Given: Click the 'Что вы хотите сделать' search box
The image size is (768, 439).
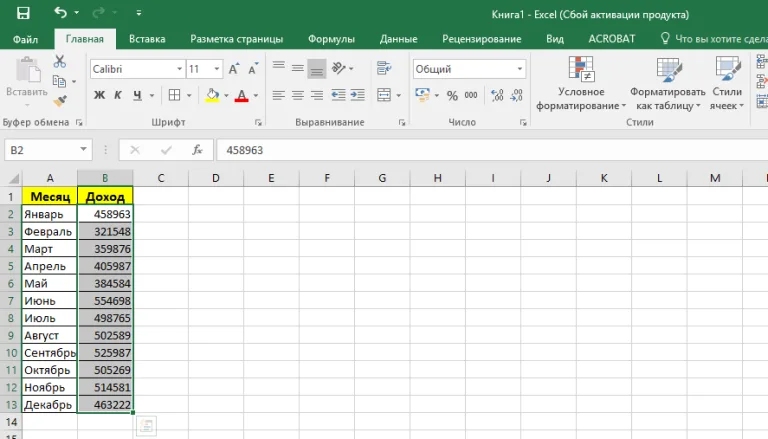Looking at the screenshot, I should (x=714, y=39).
